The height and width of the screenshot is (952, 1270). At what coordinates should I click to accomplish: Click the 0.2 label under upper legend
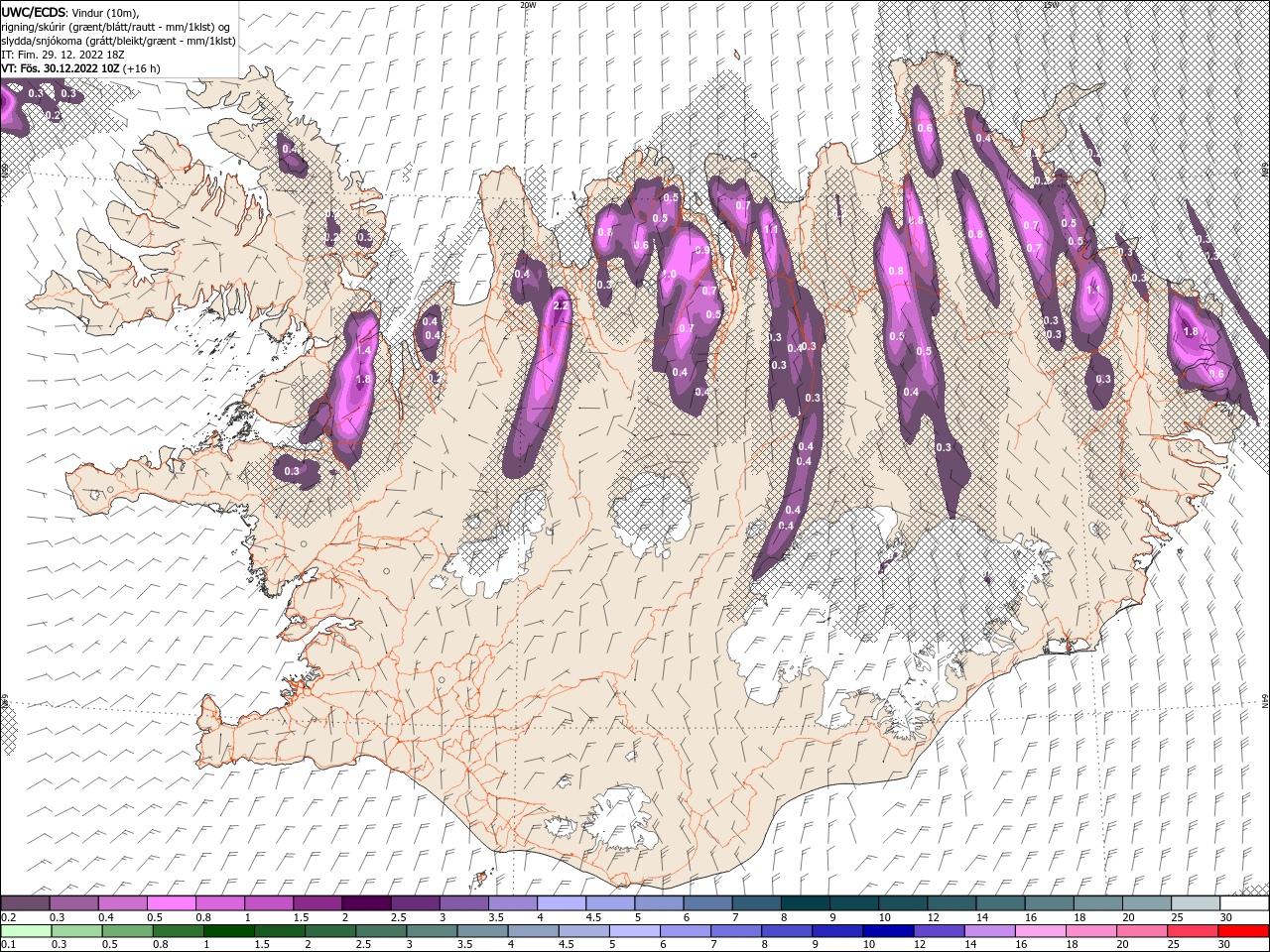coord(8,917)
